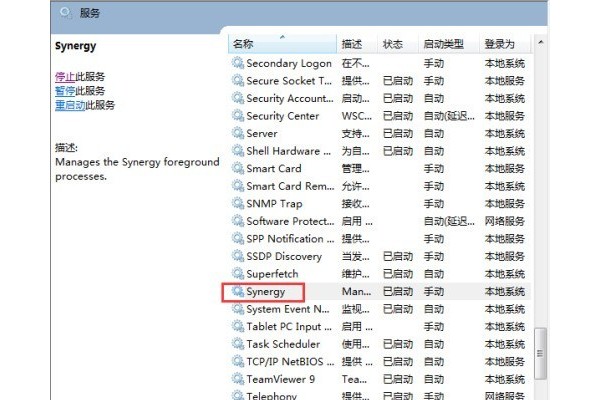Click the gear icon beside Shell Hardware

click(238, 151)
